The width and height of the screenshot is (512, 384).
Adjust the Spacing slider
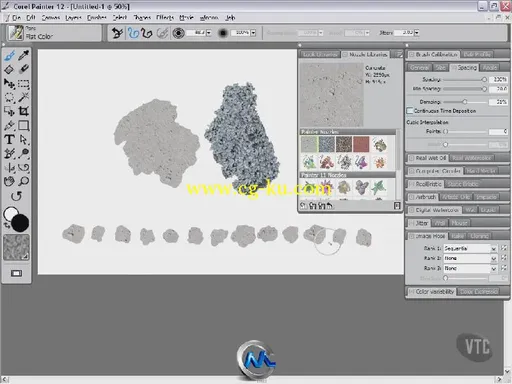pos(465,79)
